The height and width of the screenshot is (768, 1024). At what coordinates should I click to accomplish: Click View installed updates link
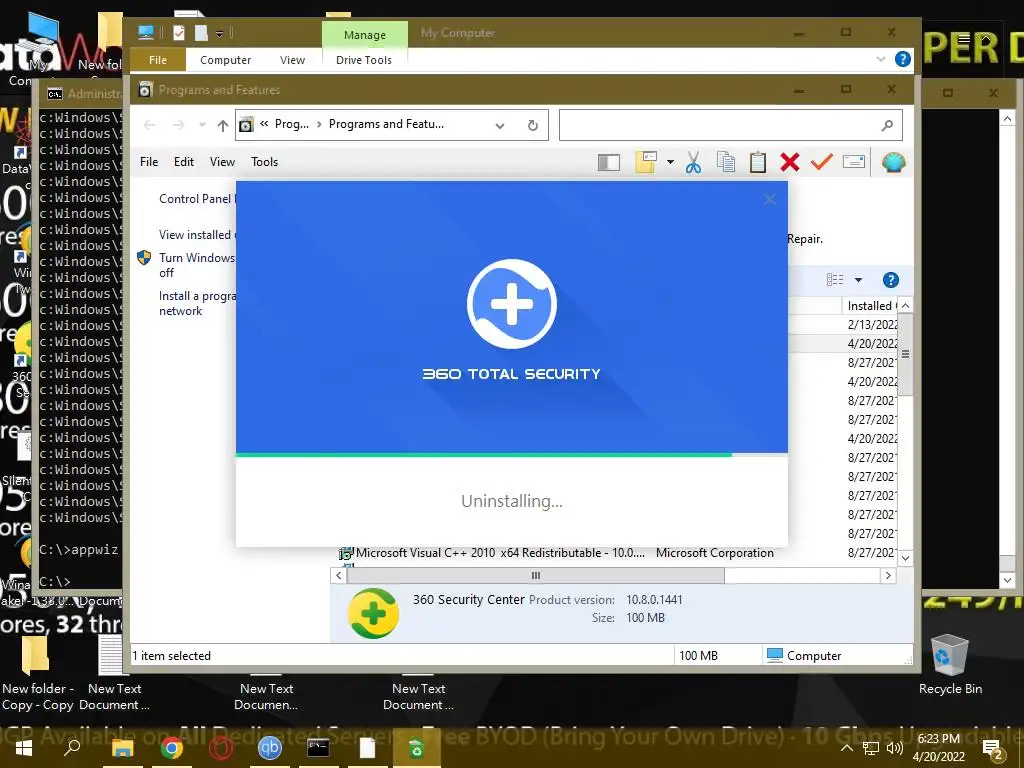(196, 235)
